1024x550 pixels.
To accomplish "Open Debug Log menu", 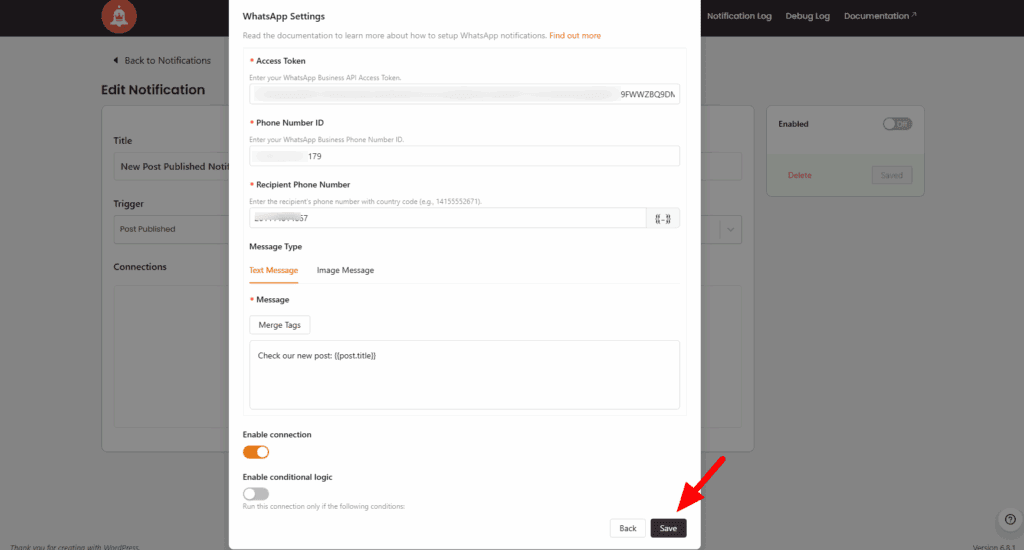I will pyautogui.click(x=807, y=16).
